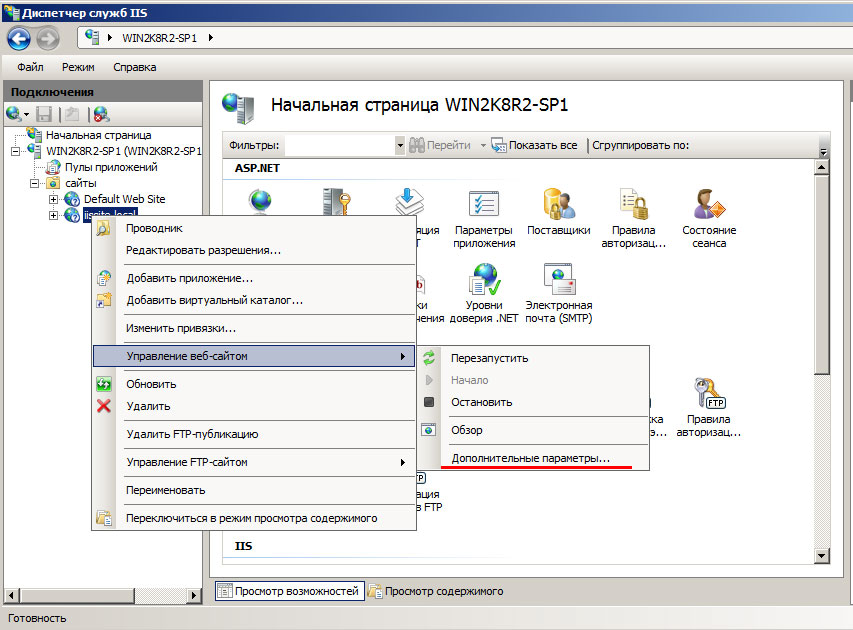This screenshot has height=630, width=853.
Task: Open the Справка menu
Action: coord(134,67)
